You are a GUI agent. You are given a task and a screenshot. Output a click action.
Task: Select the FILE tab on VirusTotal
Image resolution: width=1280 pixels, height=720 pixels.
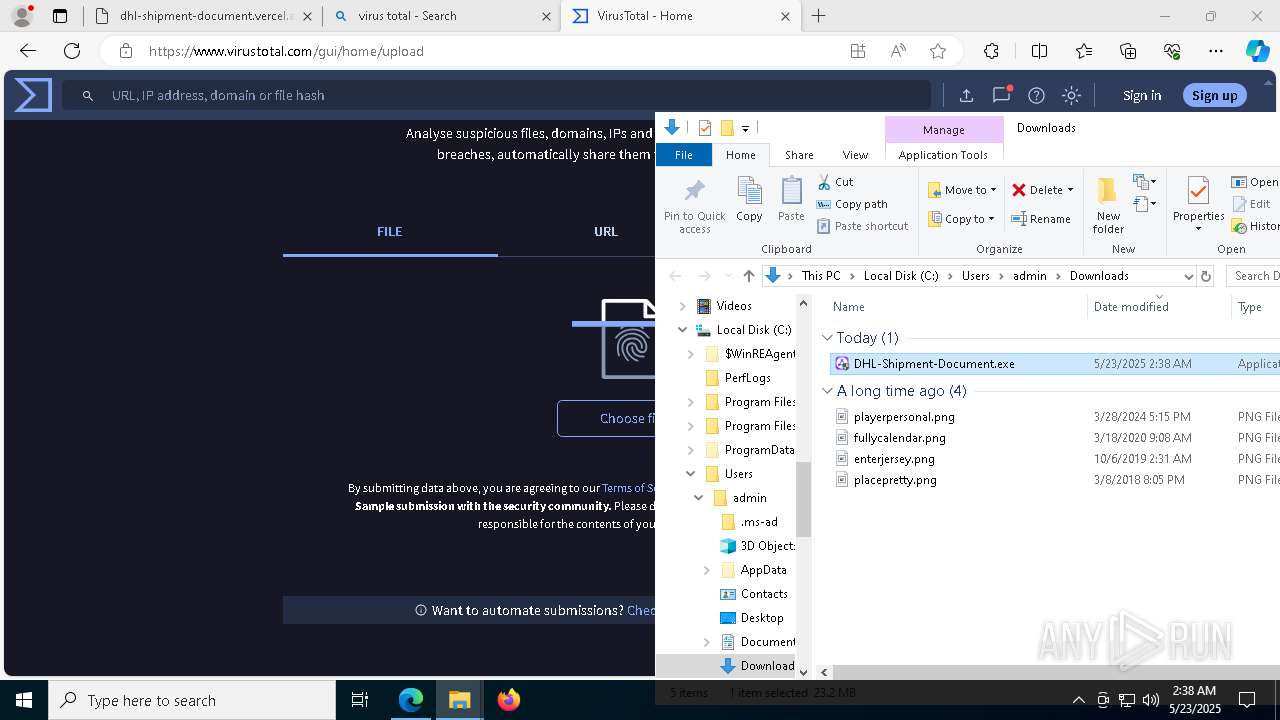[x=390, y=231]
